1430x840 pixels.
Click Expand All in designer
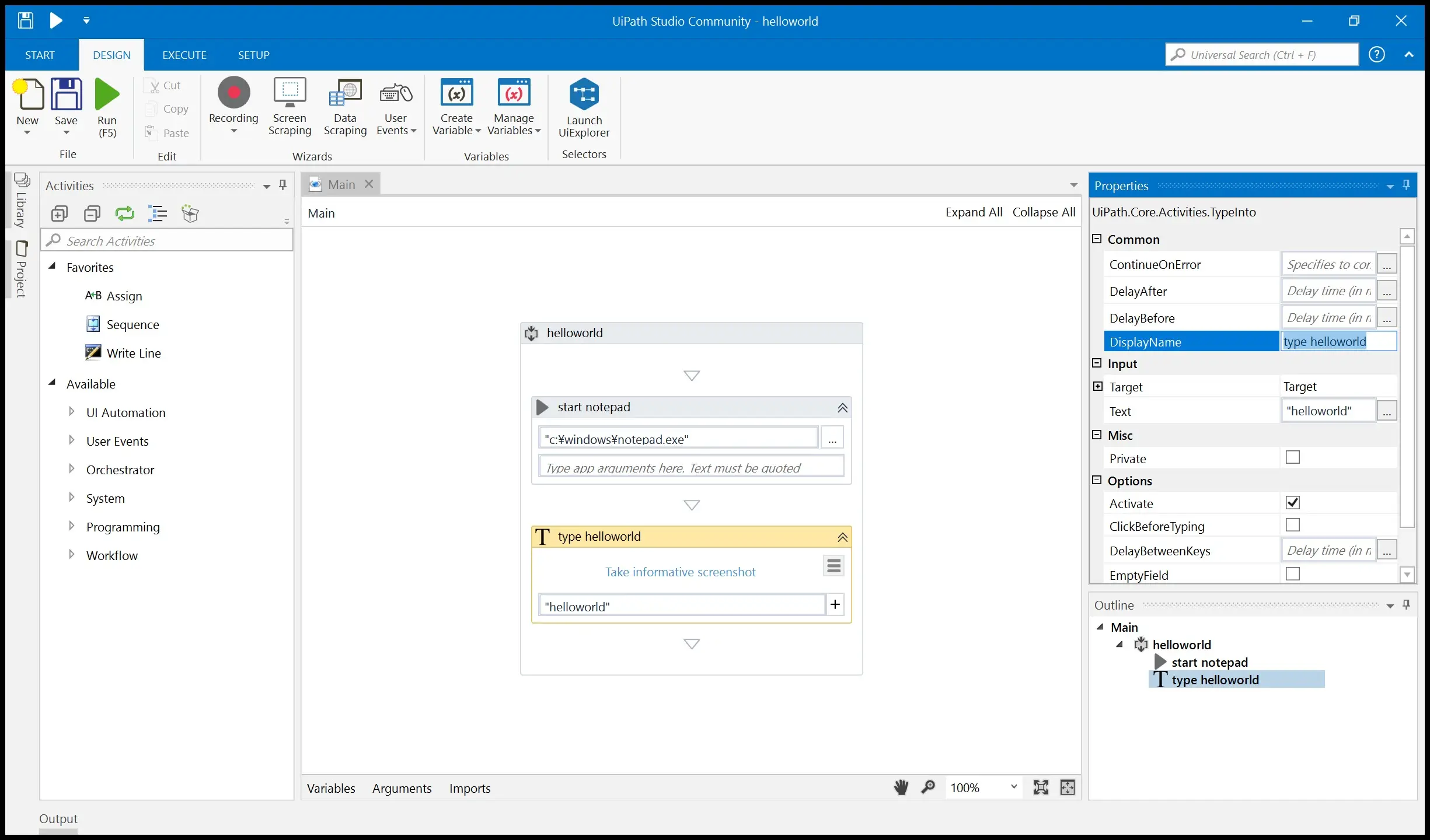pyautogui.click(x=974, y=212)
